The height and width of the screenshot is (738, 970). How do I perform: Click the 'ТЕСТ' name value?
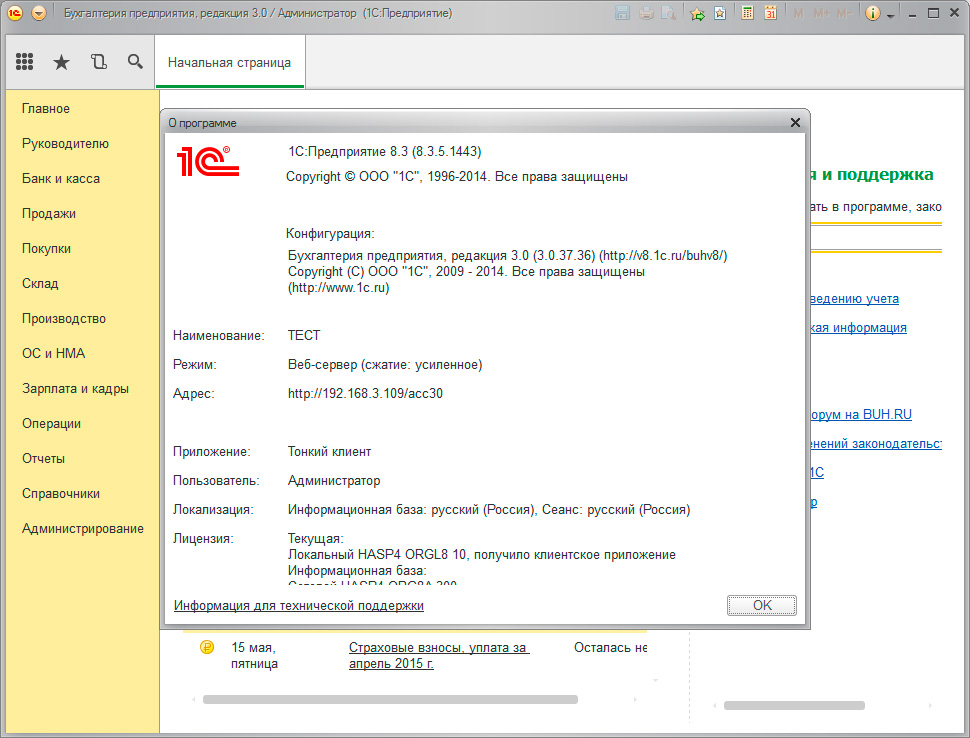click(304, 335)
